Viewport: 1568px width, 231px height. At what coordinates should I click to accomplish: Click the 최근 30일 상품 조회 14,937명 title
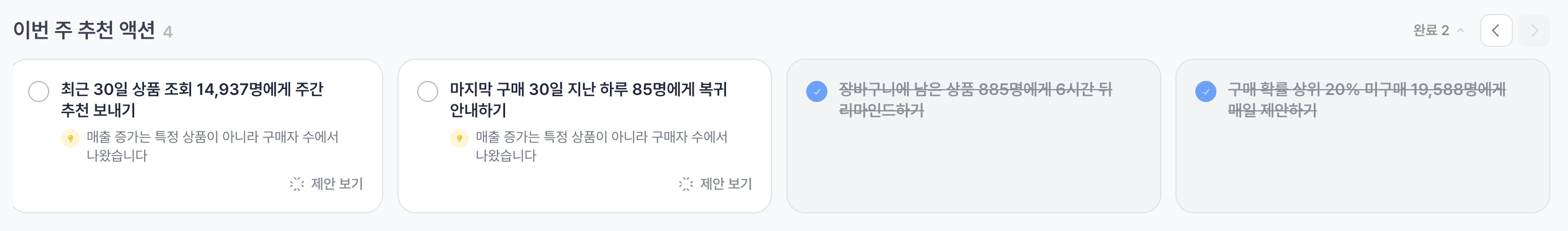coord(192,100)
